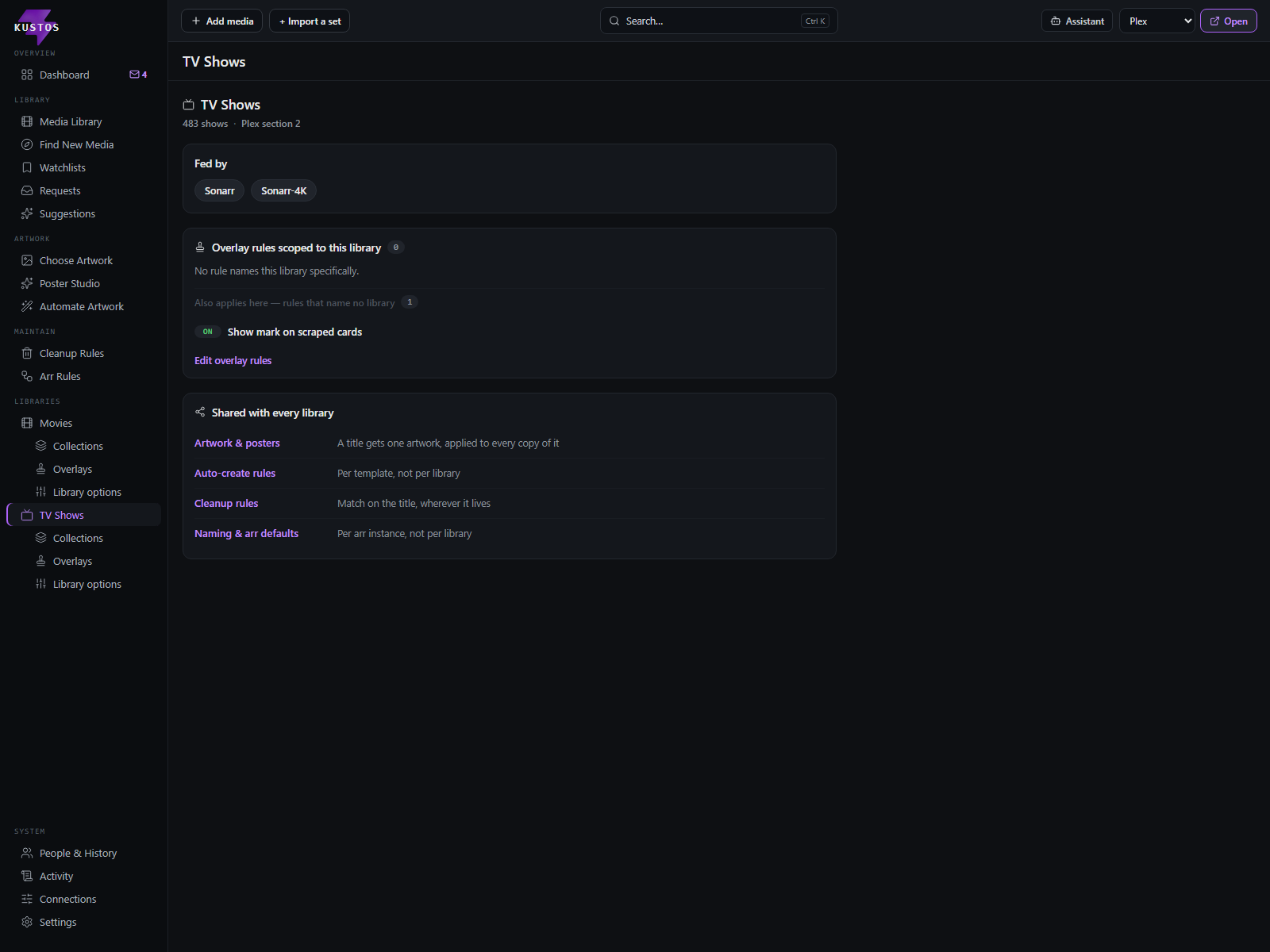Open the Plex server dropdown
Image resolution: width=1270 pixels, height=952 pixels.
pos(1157,21)
